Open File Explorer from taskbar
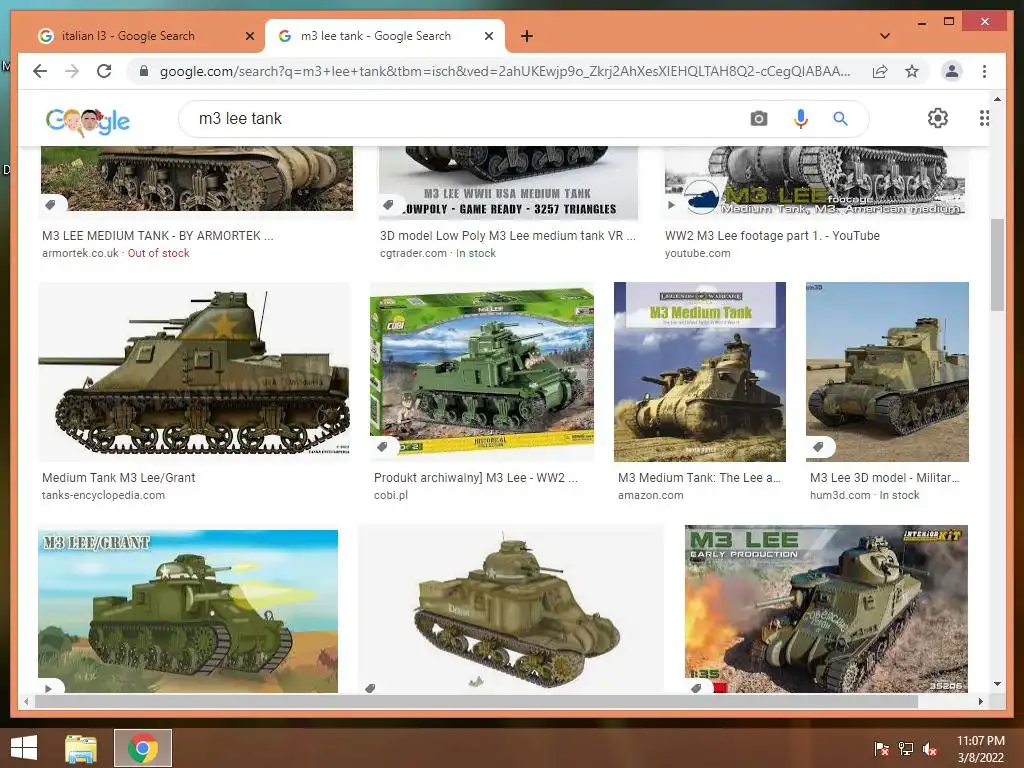The image size is (1024, 768). click(x=81, y=748)
